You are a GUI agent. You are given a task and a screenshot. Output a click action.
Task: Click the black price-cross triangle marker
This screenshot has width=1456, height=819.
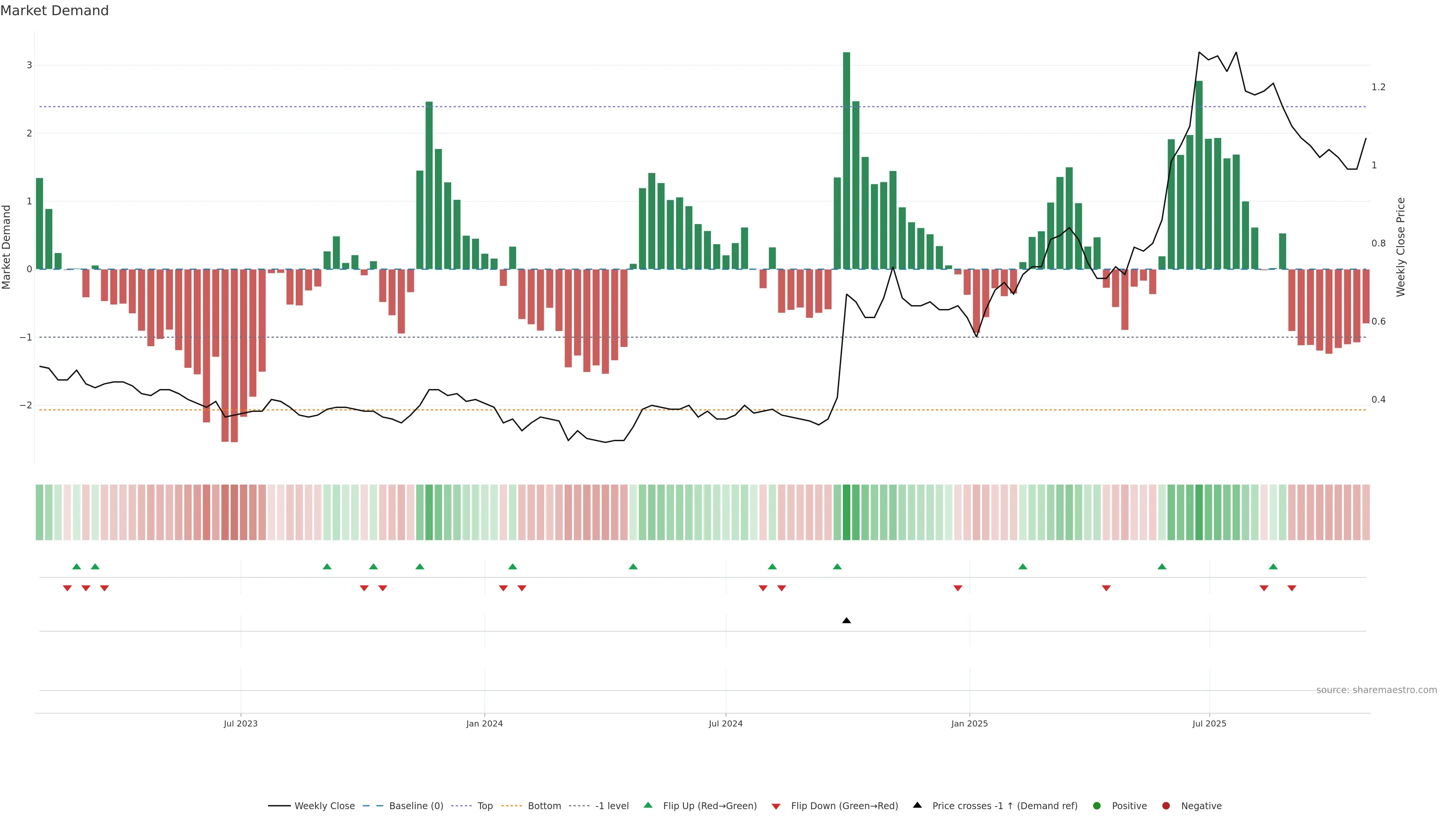coord(846,621)
